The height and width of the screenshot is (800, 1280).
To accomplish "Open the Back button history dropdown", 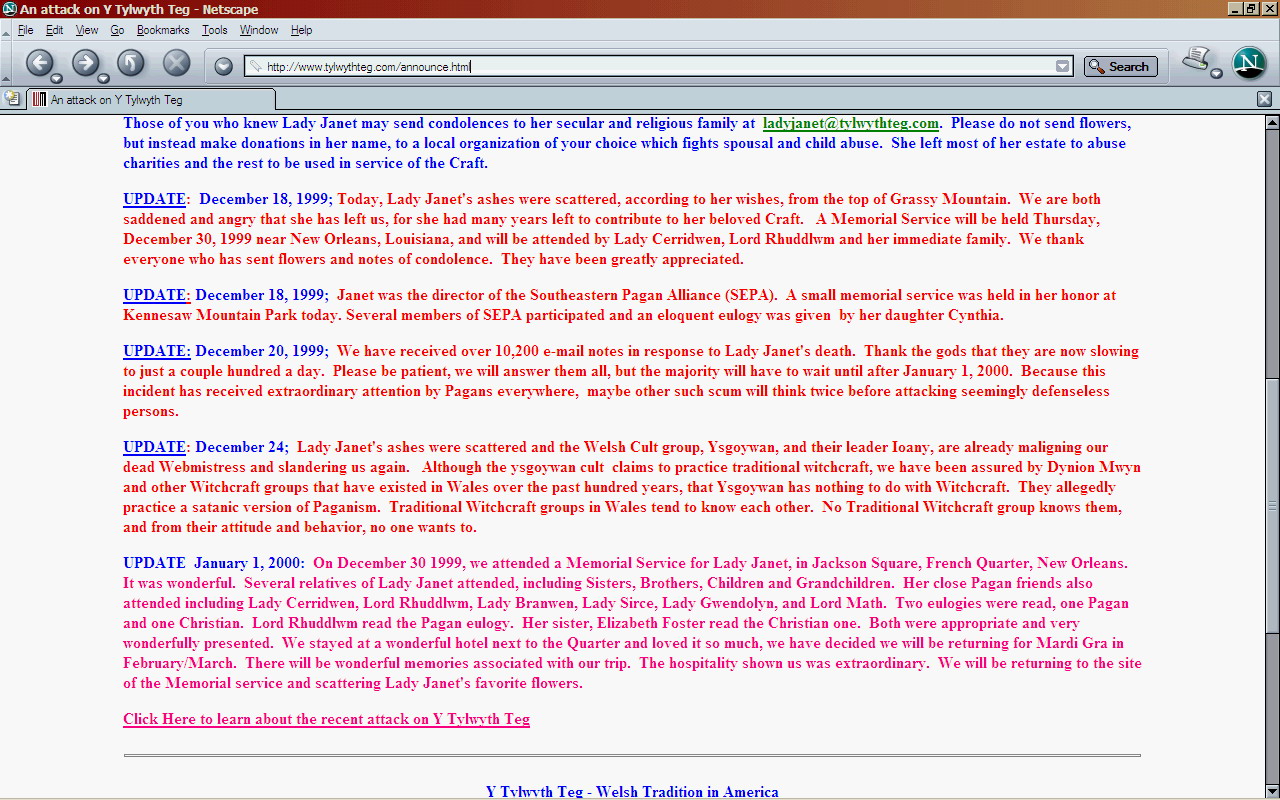I will [x=57, y=78].
